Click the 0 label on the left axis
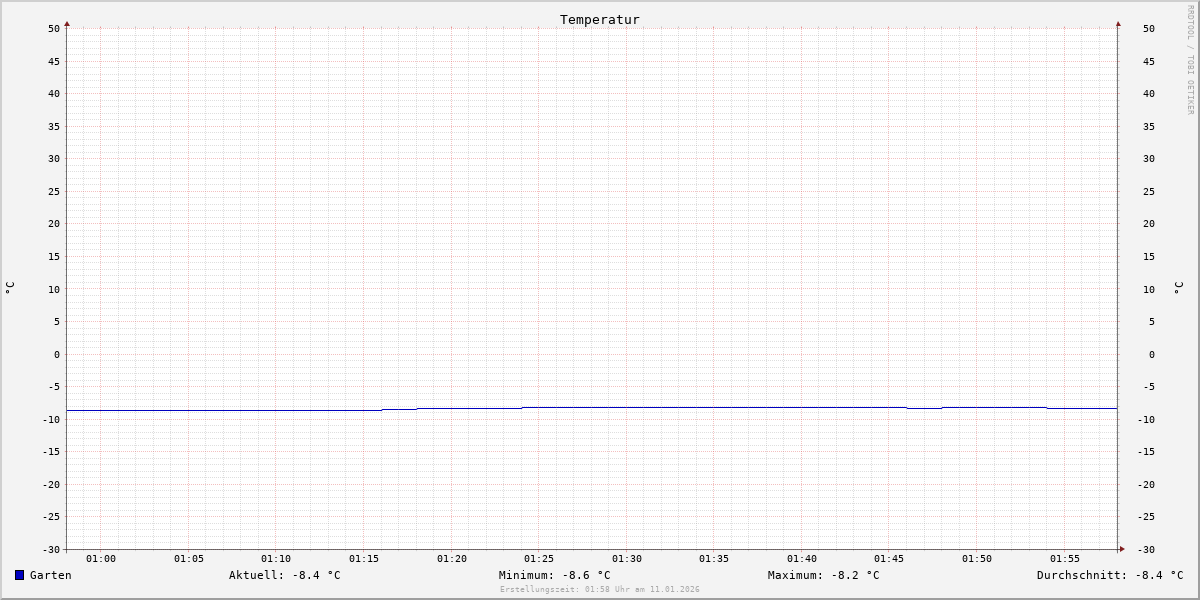 click(57, 354)
